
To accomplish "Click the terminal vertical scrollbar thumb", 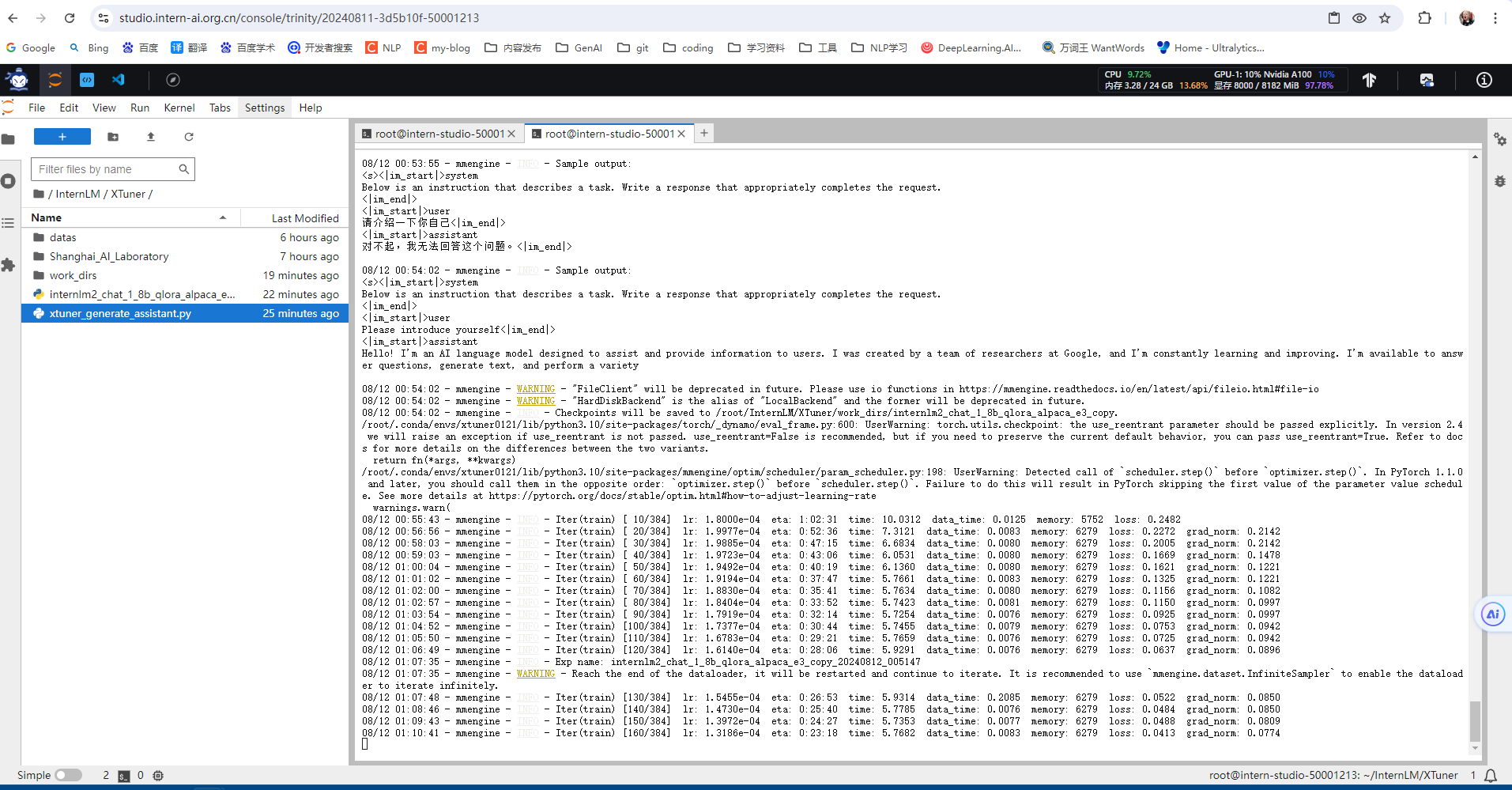I will (x=1475, y=720).
